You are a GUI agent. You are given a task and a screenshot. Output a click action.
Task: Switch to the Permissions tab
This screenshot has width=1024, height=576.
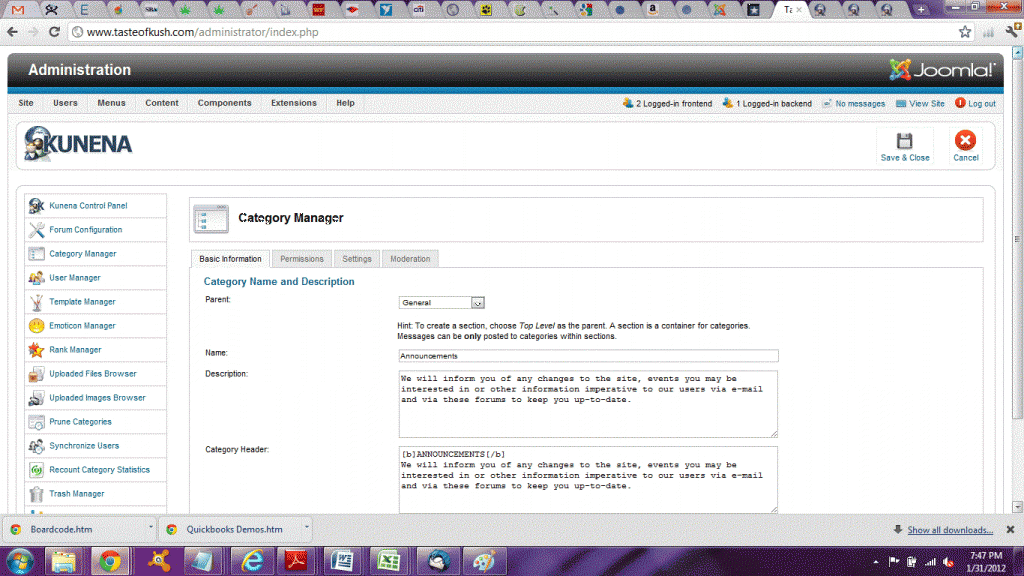[301, 259]
